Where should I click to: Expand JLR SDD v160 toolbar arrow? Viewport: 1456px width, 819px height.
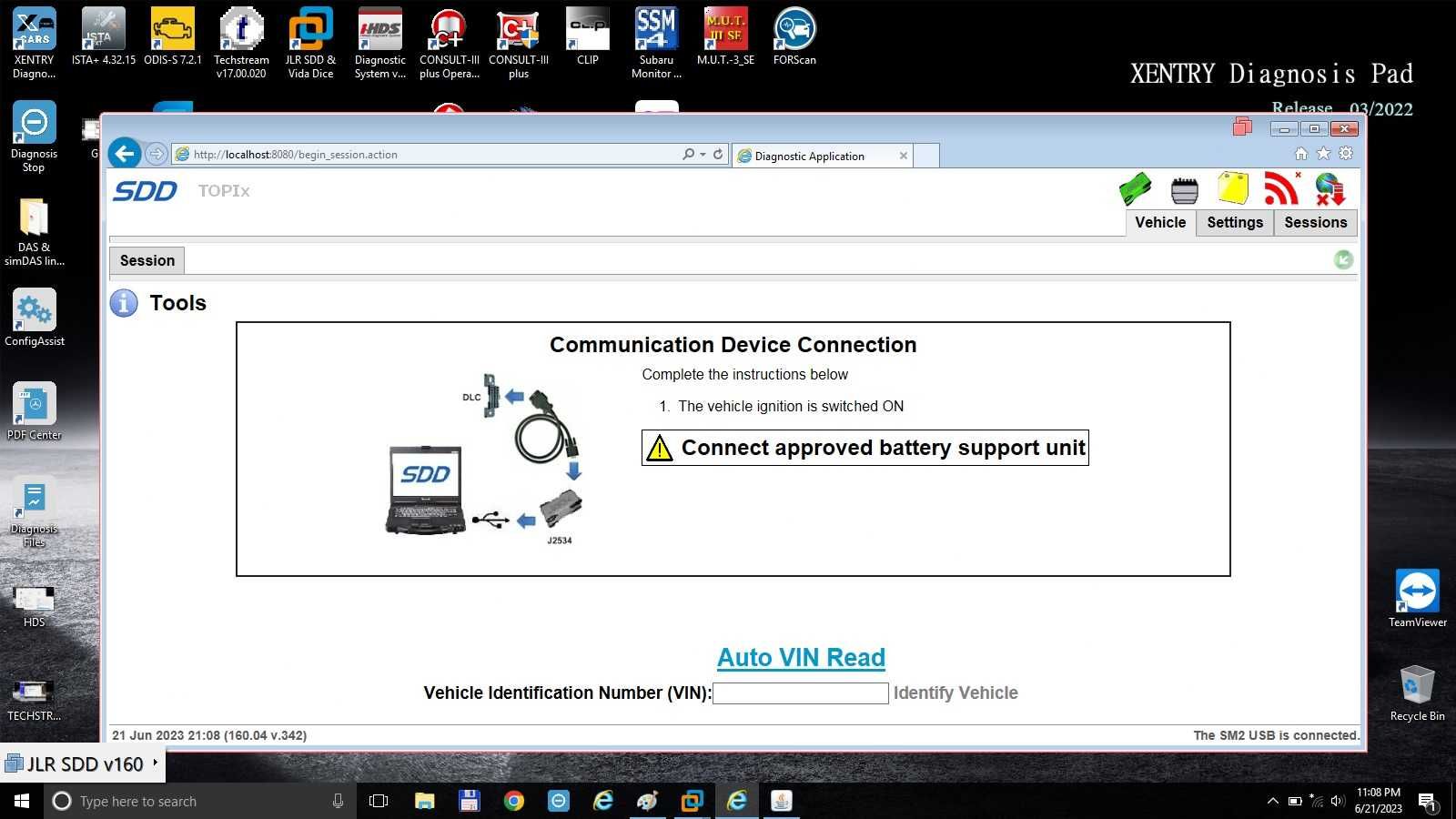tap(156, 763)
